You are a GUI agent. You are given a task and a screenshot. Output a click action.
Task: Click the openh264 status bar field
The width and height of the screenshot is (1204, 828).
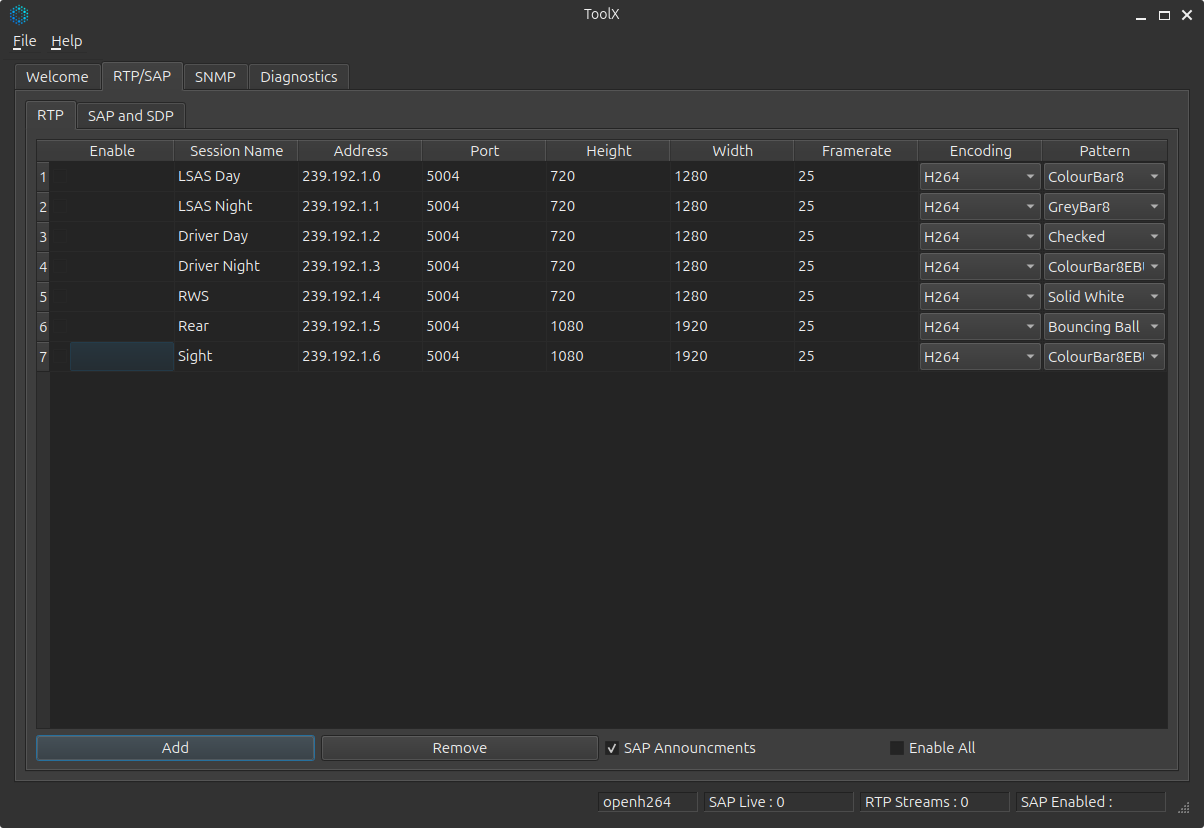click(x=646, y=801)
